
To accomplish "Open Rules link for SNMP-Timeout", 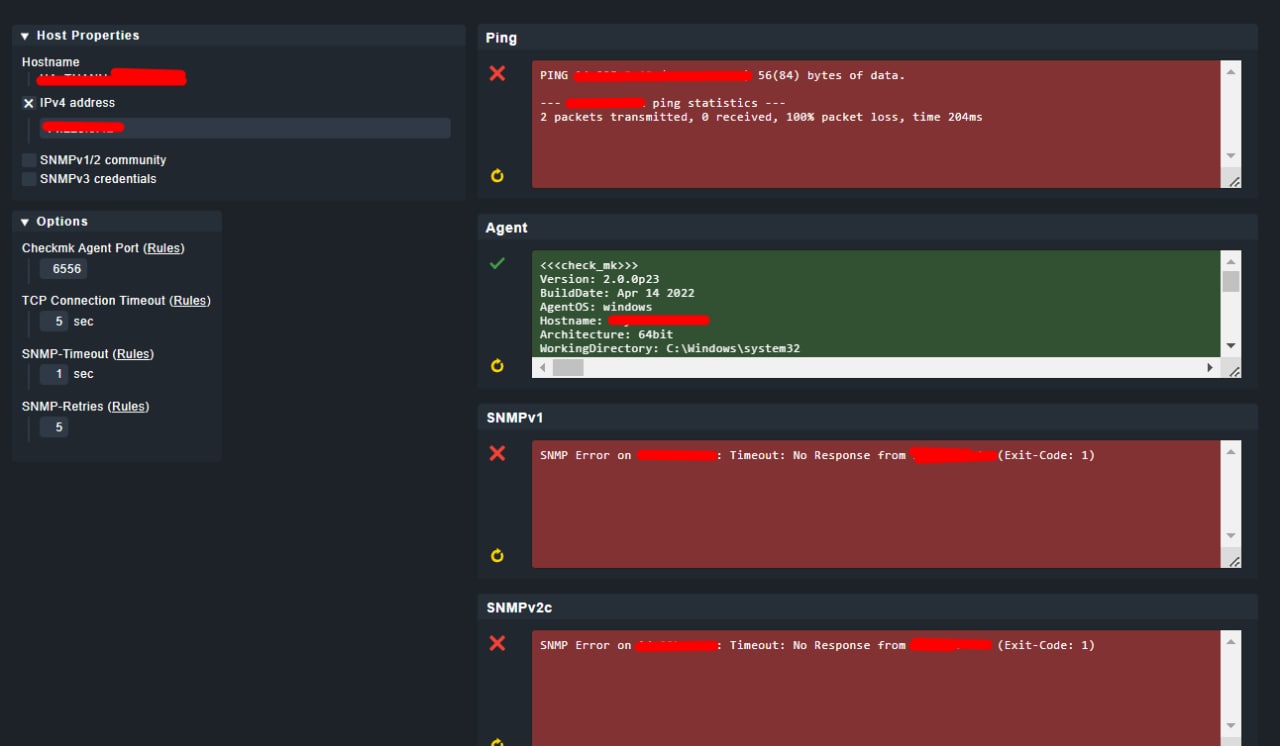I will [x=133, y=354].
